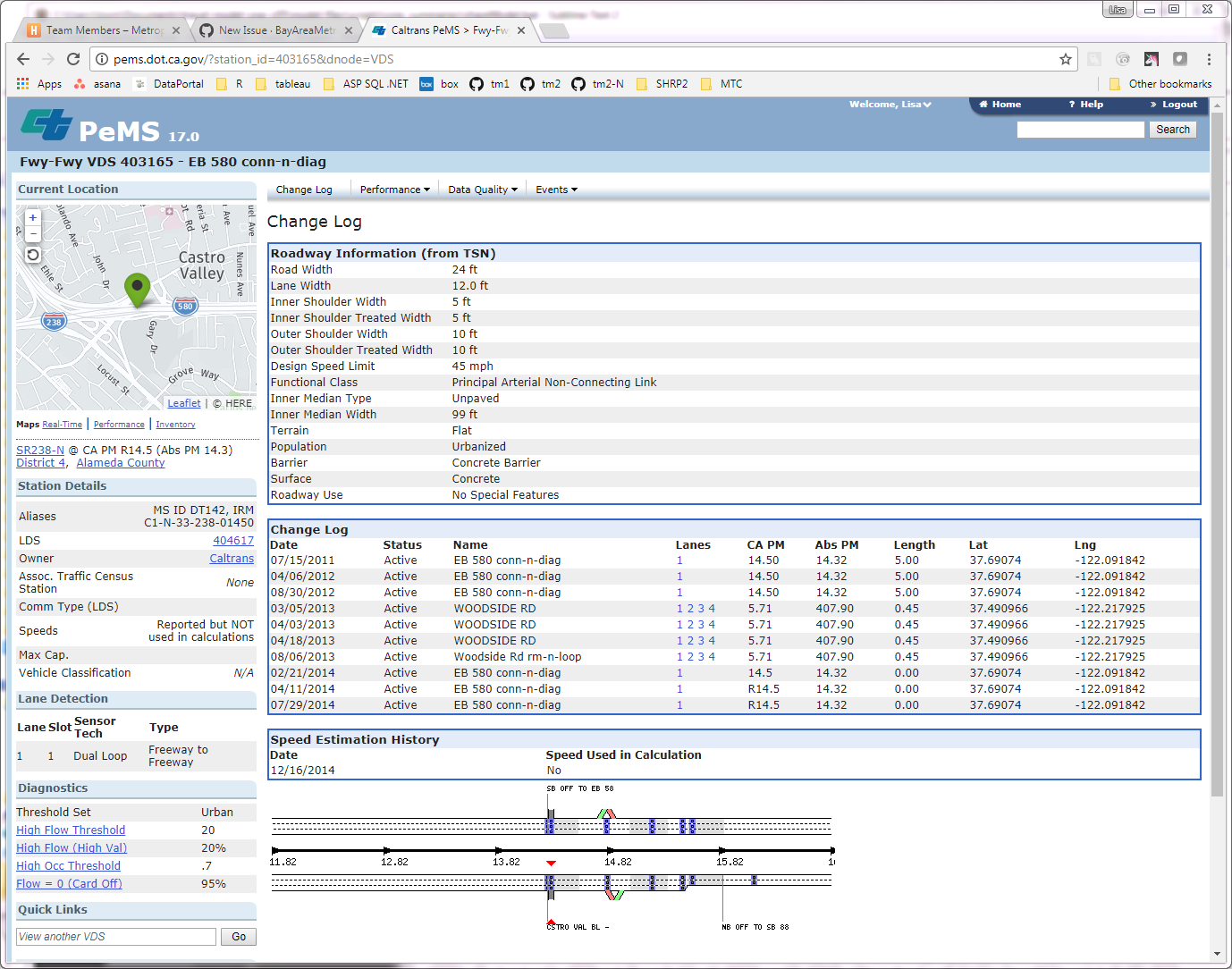Bookmark this page with the star icon

pos(1065,59)
